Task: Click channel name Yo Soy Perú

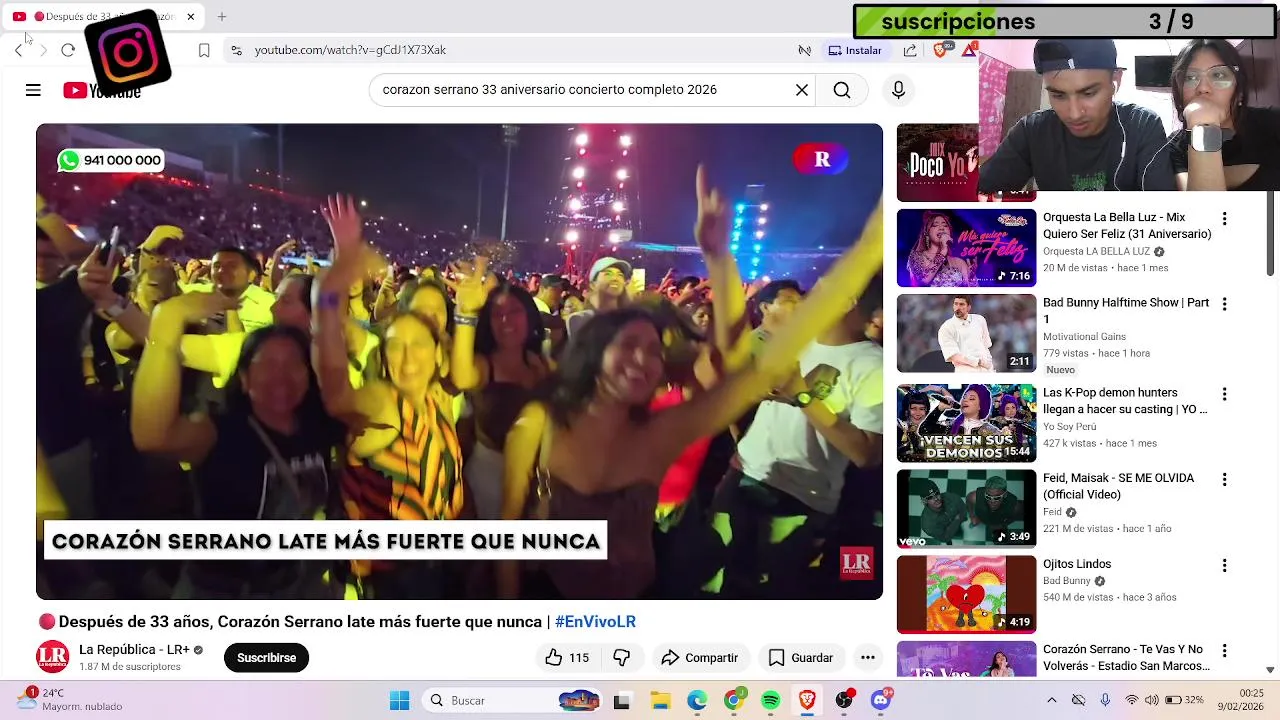Action: tap(1069, 427)
